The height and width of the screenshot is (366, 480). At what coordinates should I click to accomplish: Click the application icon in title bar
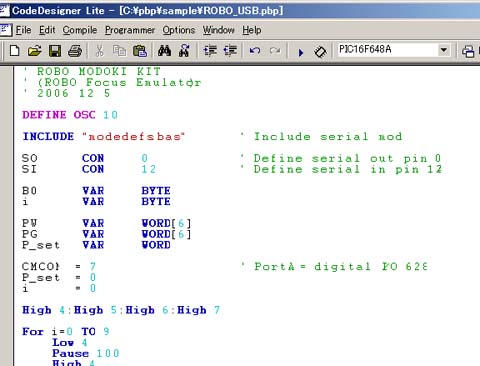coord(4,11)
